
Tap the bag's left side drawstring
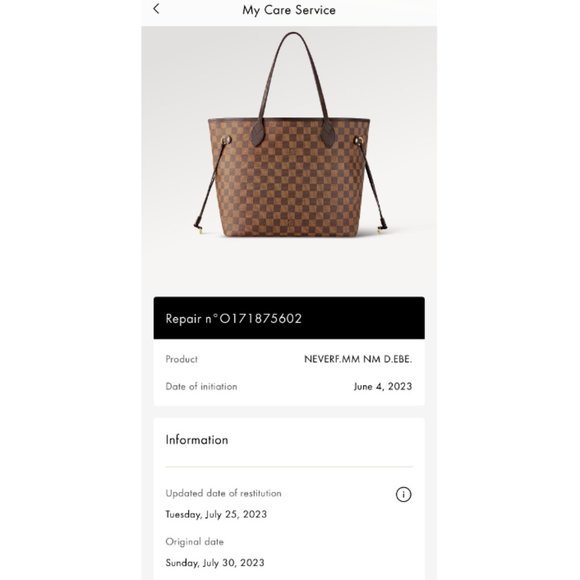(x=211, y=185)
